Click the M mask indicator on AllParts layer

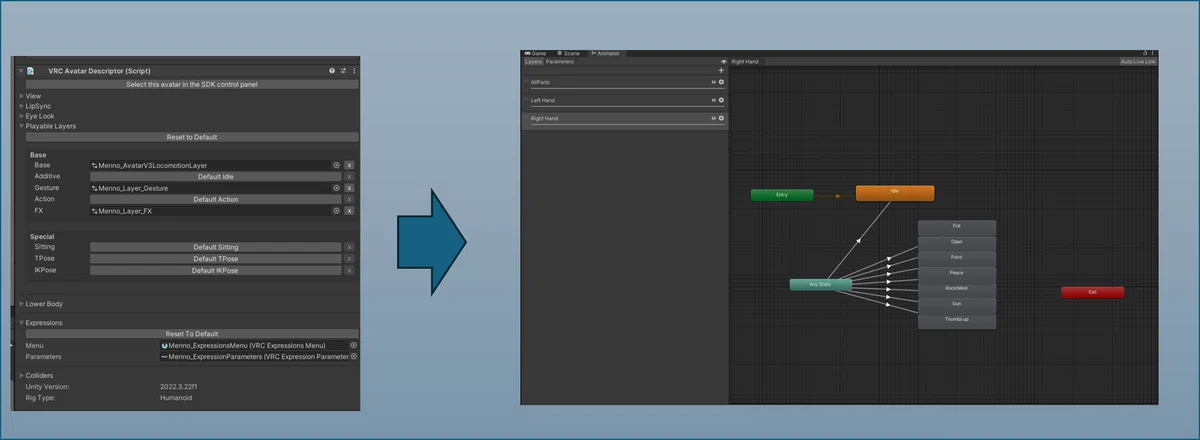[714, 82]
